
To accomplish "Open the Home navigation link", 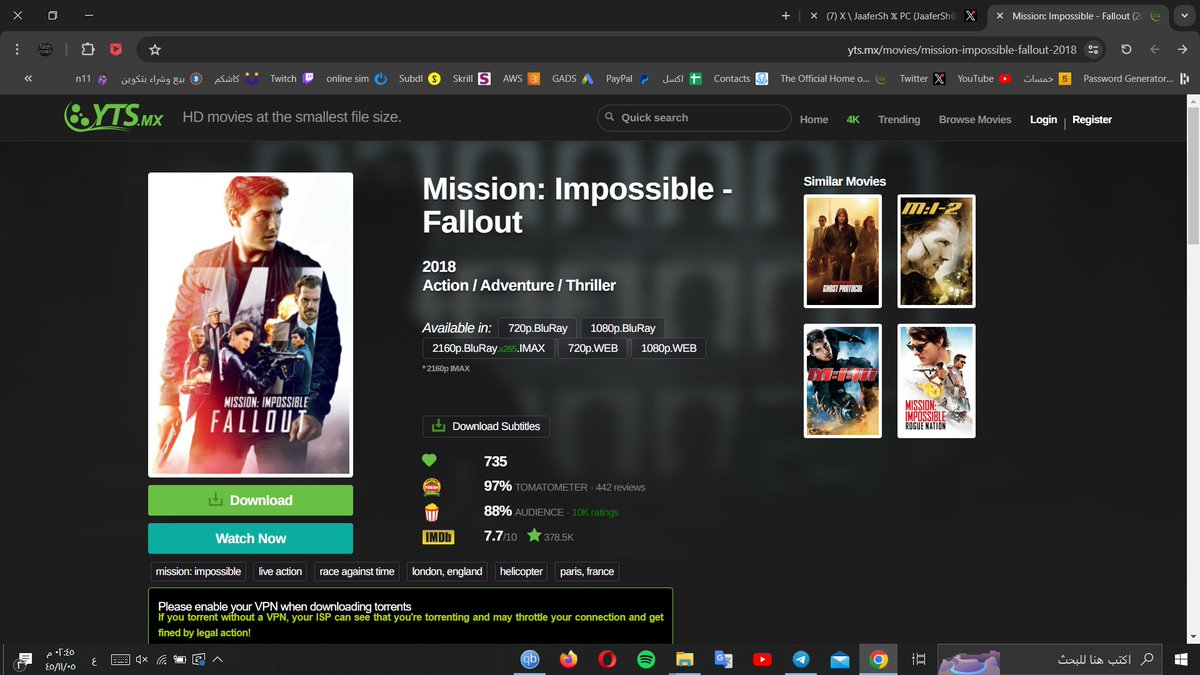I will tap(814, 119).
